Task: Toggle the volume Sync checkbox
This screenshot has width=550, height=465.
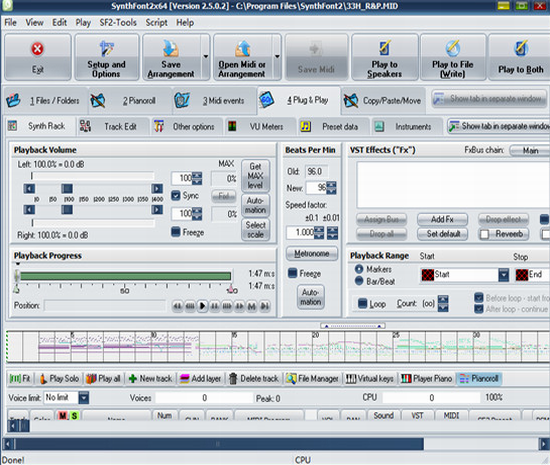Action: tap(176, 195)
